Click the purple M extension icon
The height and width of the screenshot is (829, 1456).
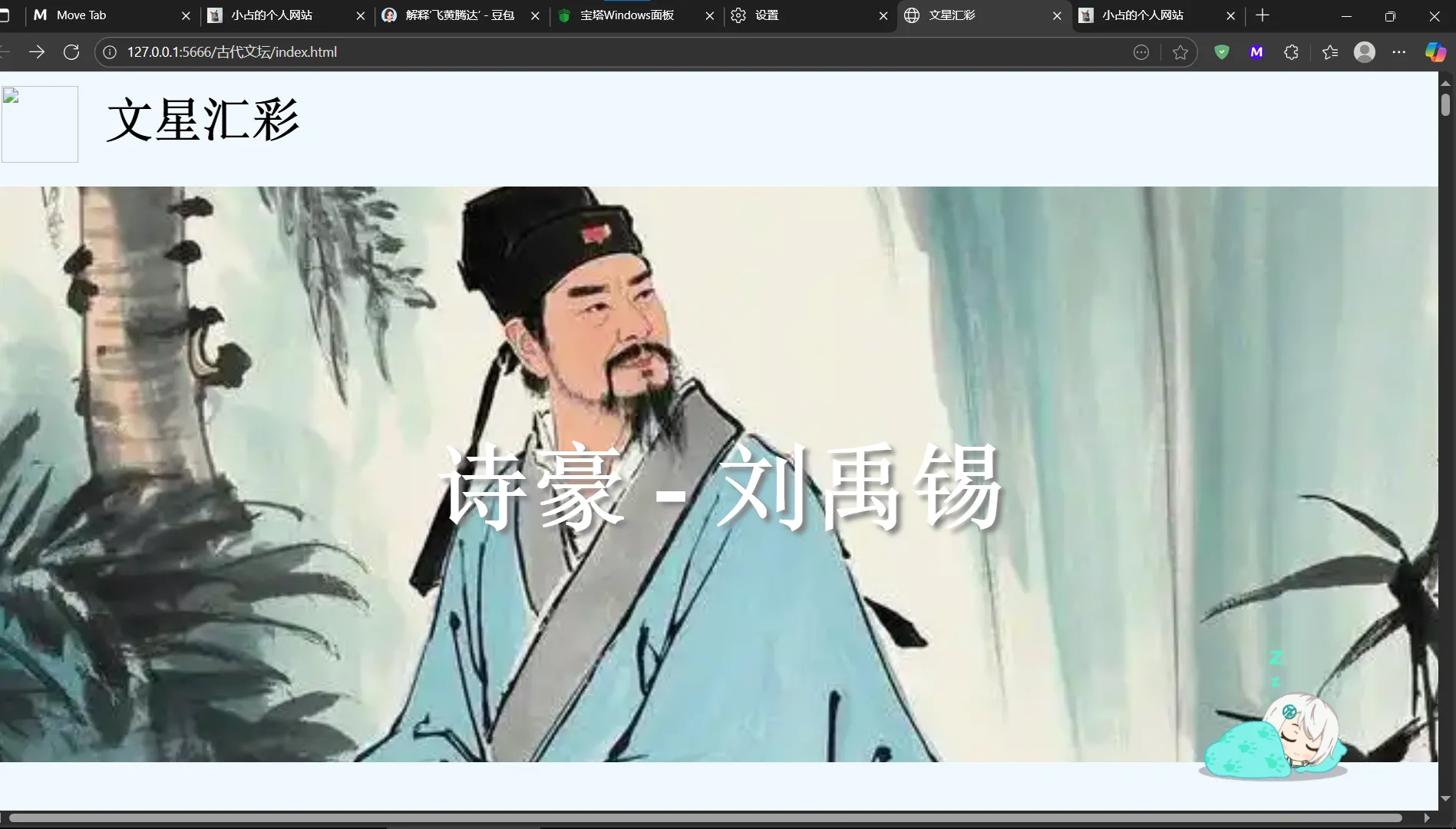(1256, 52)
